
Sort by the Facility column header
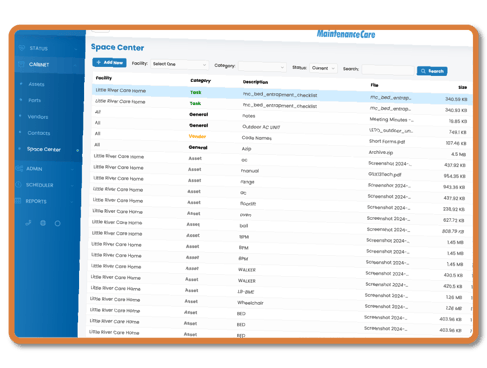104,78
